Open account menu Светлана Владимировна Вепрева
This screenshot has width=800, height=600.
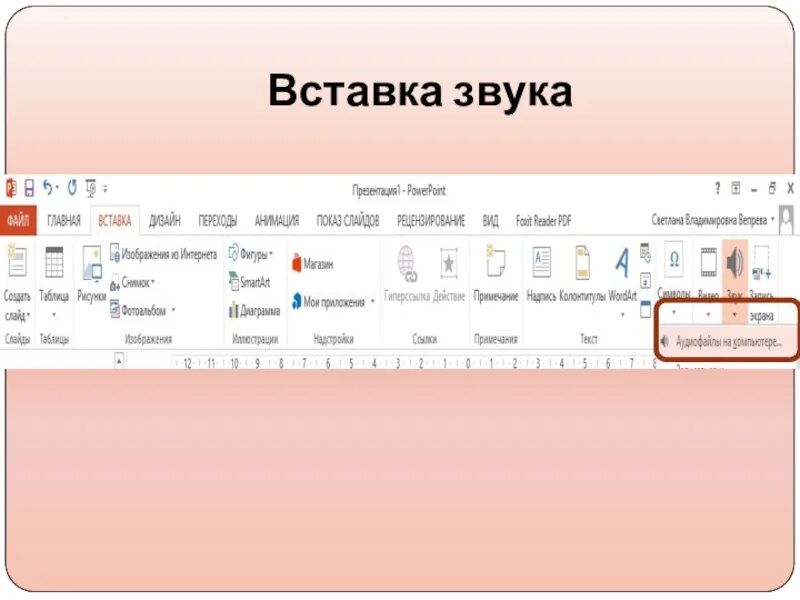[713, 220]
